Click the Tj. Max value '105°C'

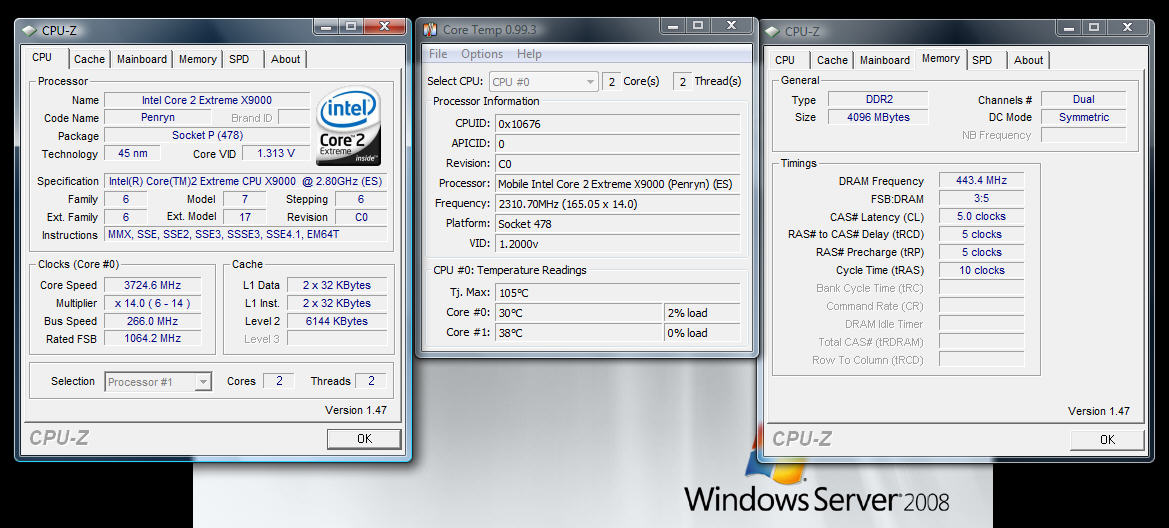617,292
